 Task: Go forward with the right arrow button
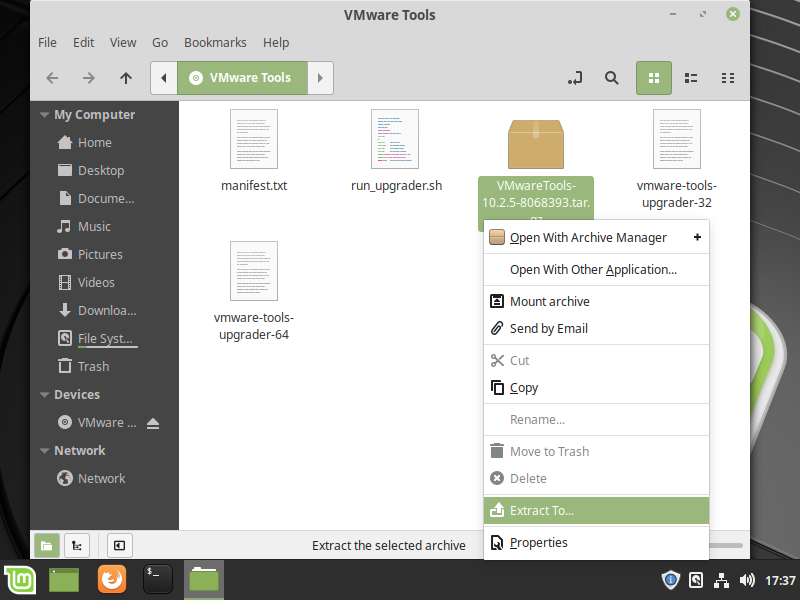click(89, 78)
